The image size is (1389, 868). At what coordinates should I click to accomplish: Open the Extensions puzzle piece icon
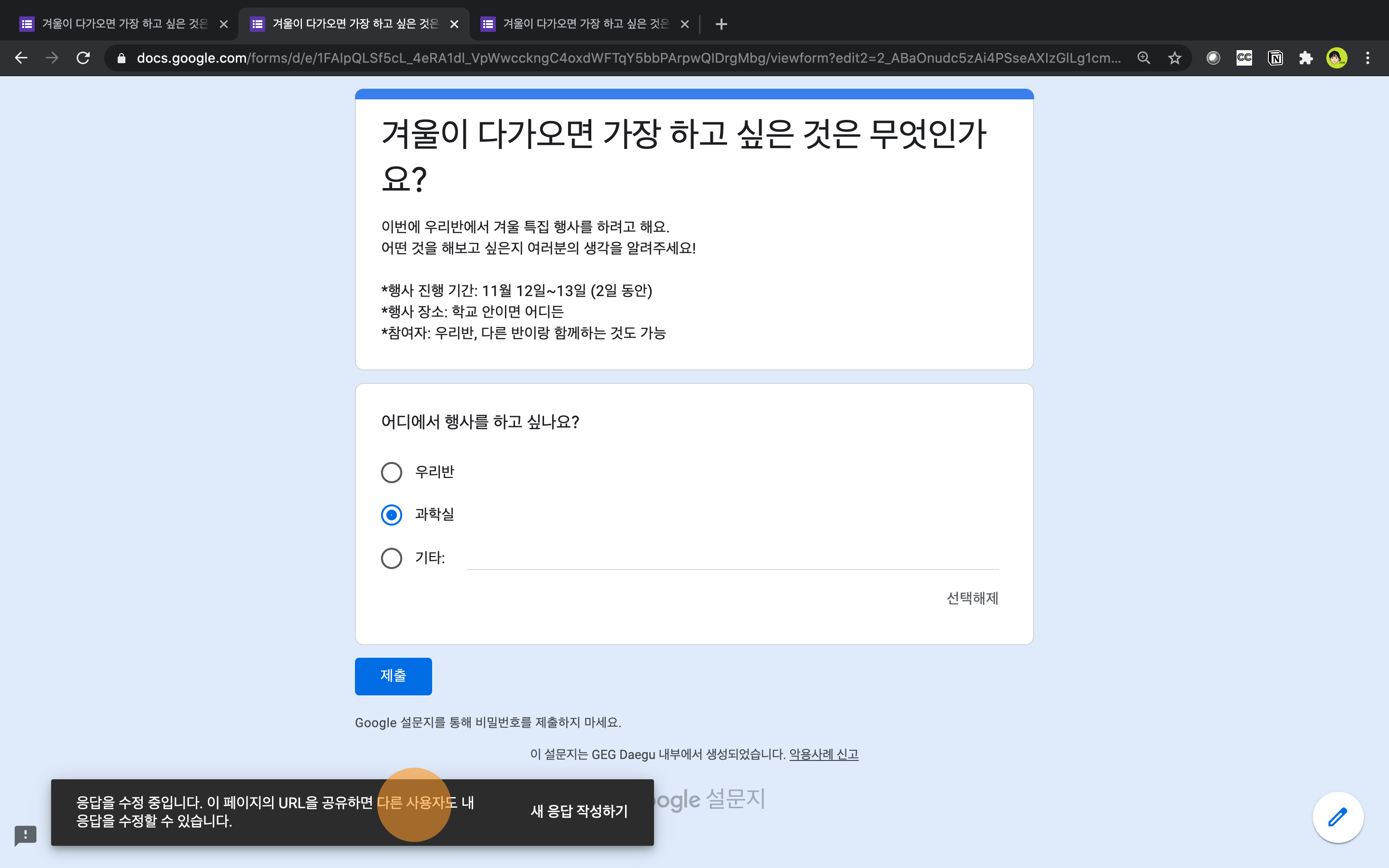coord(1306,58)
